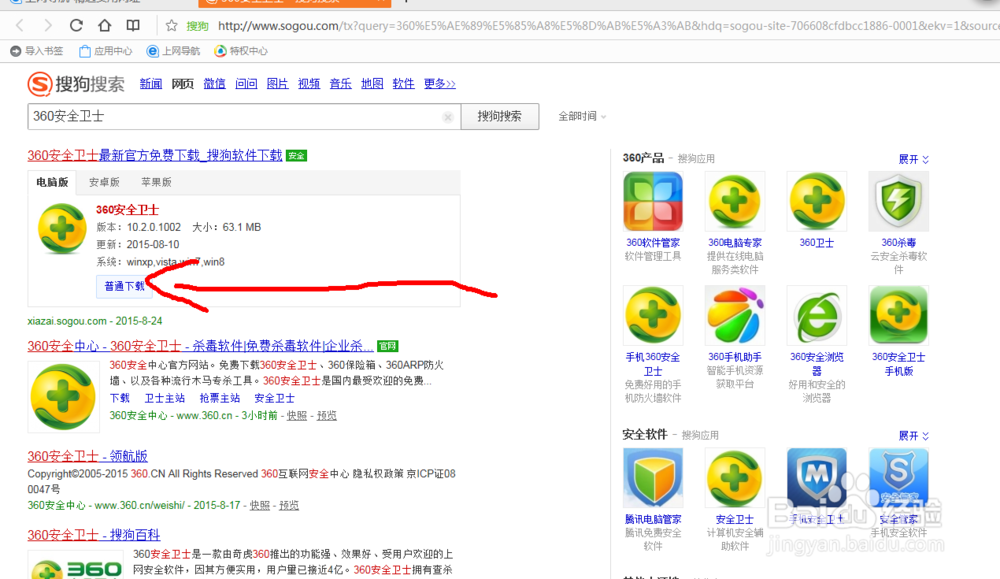Viewport: 1000px width, 579px height.
Task: Open 特权中心 bookmark shortcut
Action: tap(241, 51)
